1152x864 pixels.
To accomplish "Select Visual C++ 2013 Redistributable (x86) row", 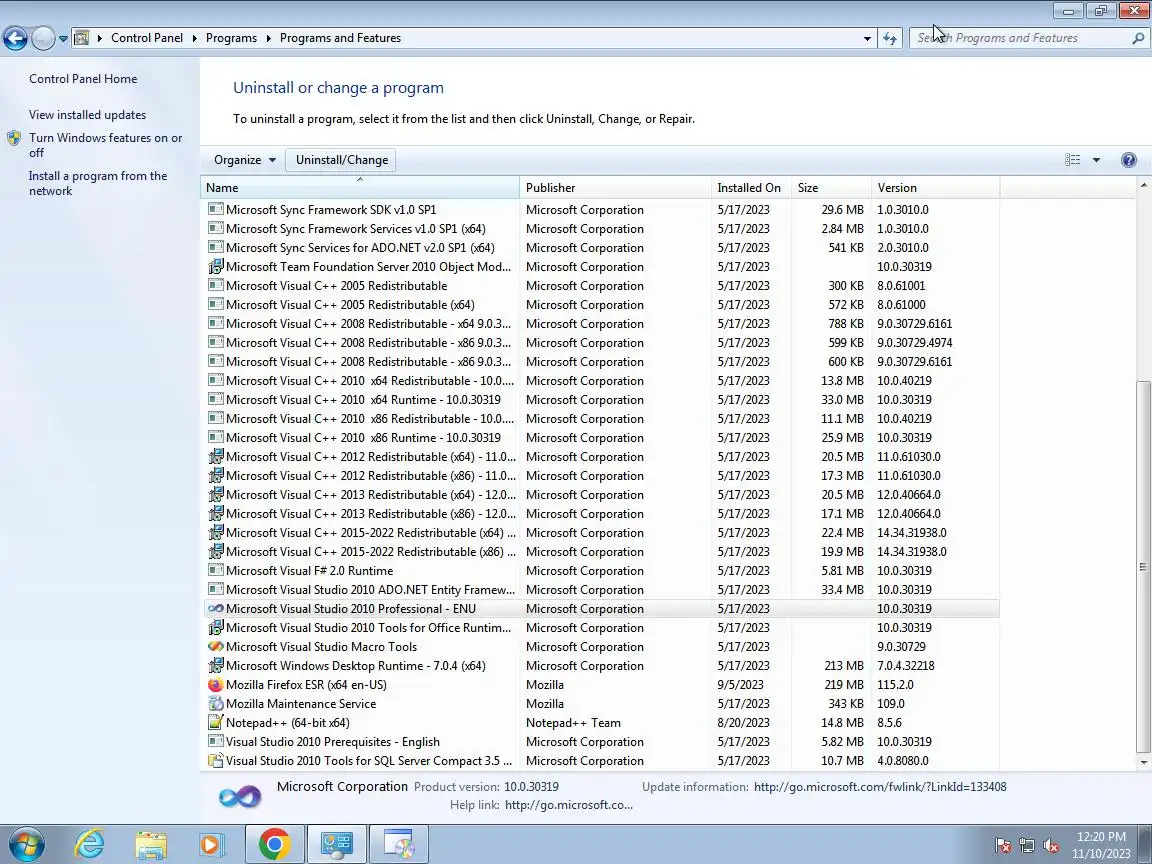I will coord(600,514).
